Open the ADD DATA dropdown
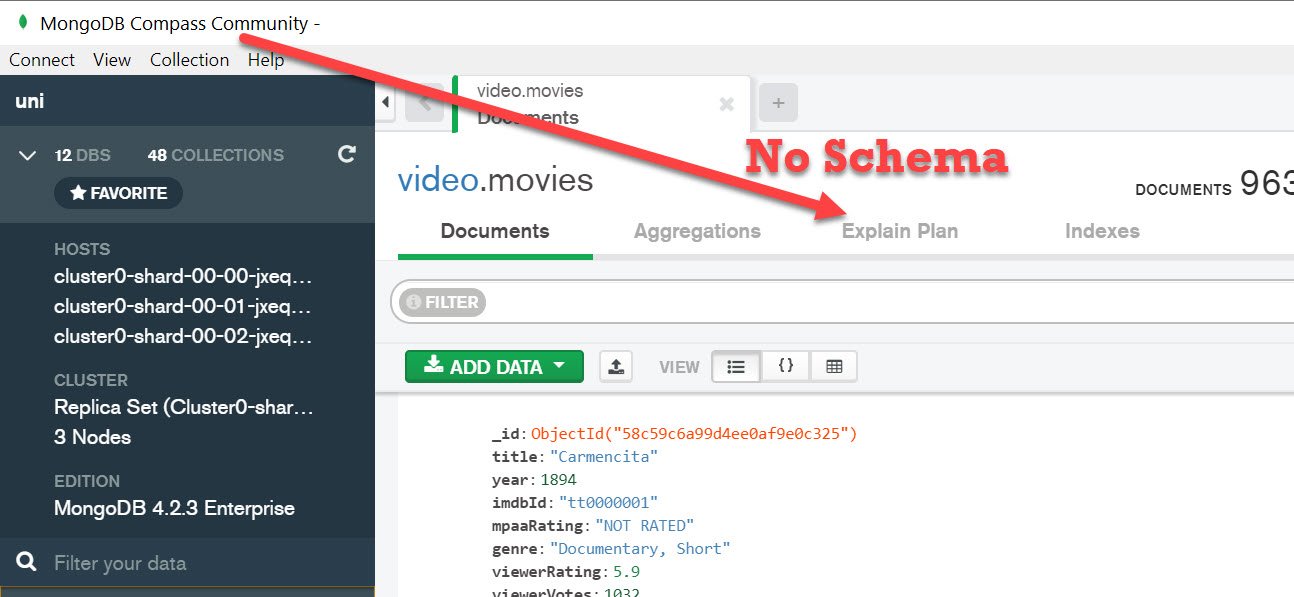Viewport: 1294px width, 597px height. click(494, 366)
